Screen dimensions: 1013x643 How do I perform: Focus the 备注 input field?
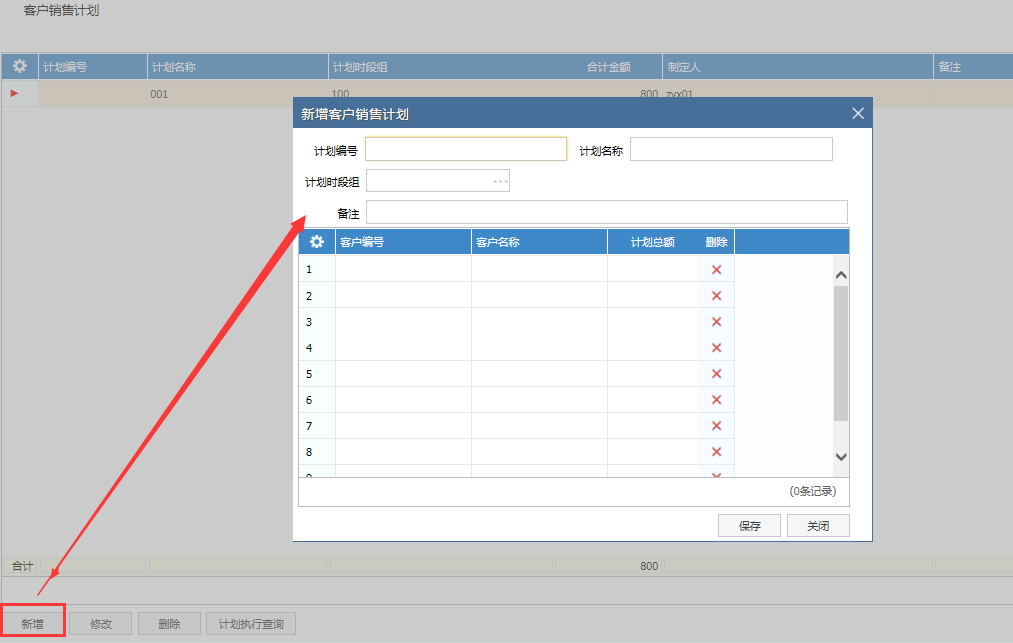click(x=607, y=212)
